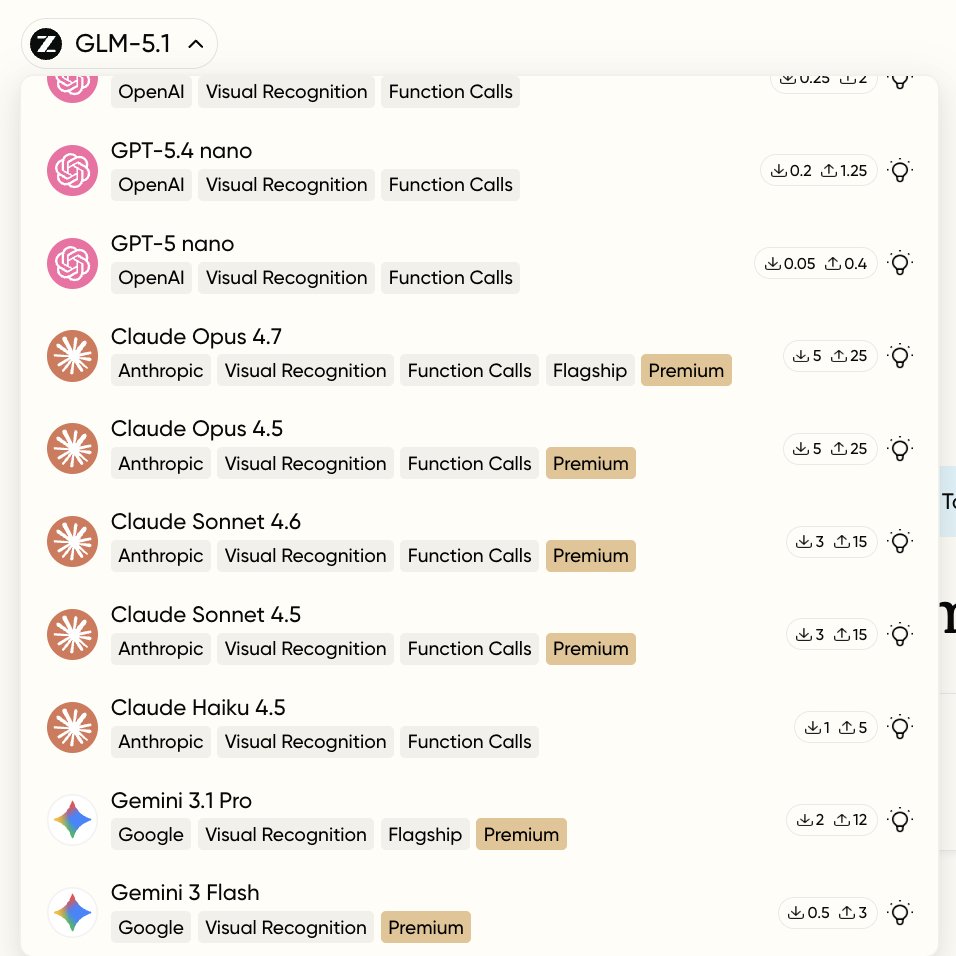Click the Anthropic logo next to Claude Haiku 4.5
Screen dimensions: 956x956
click(73, 727)
